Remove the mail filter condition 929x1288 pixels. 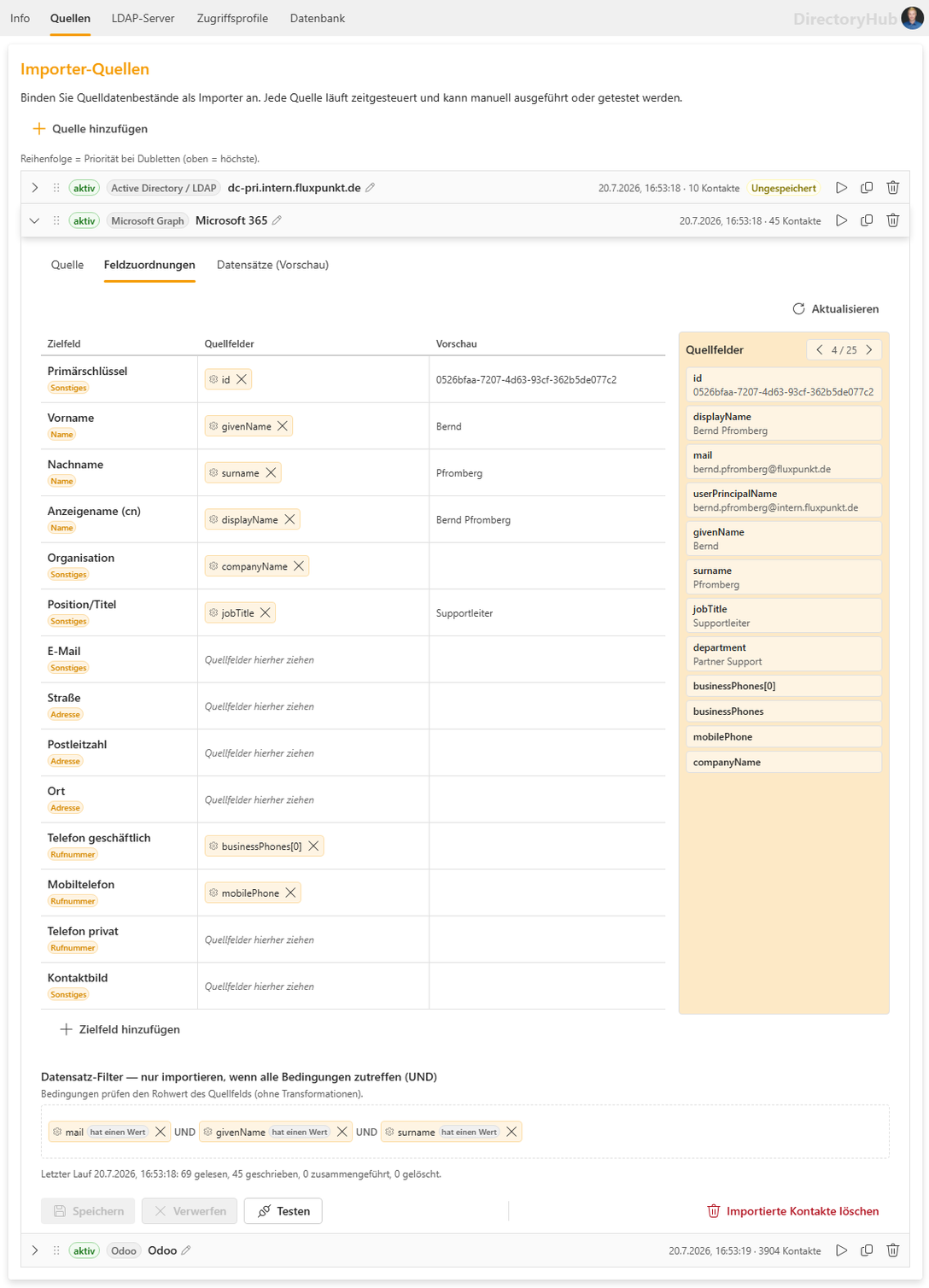coord(160,1132)
